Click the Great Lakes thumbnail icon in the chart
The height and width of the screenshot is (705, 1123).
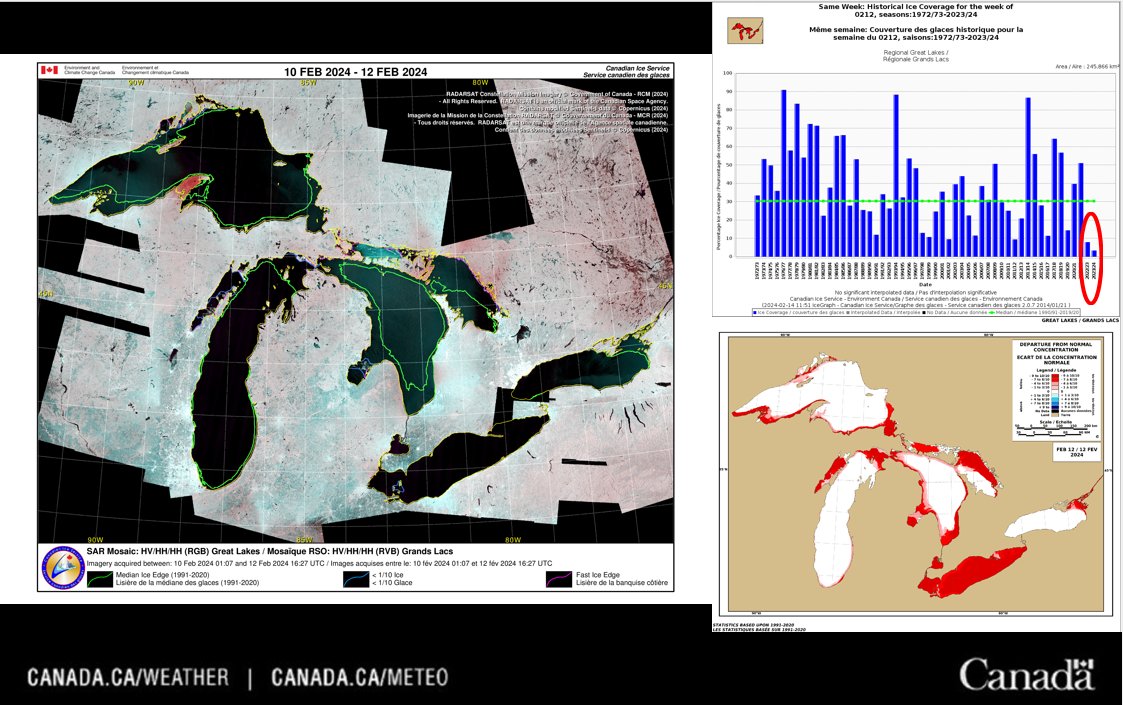[745, 31]
